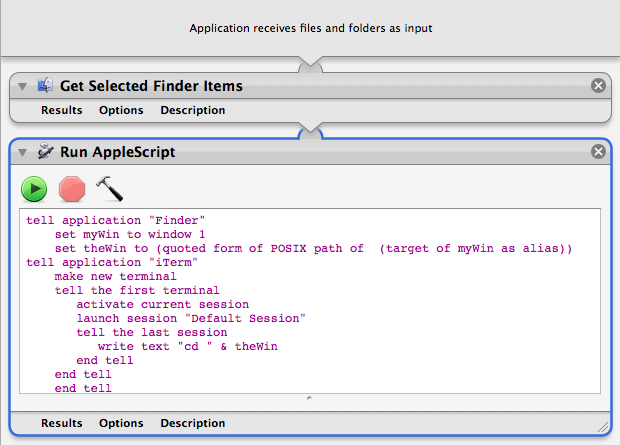Open Options of Run AppleScript action
620x445 pixels.
[x=121, y=423]
